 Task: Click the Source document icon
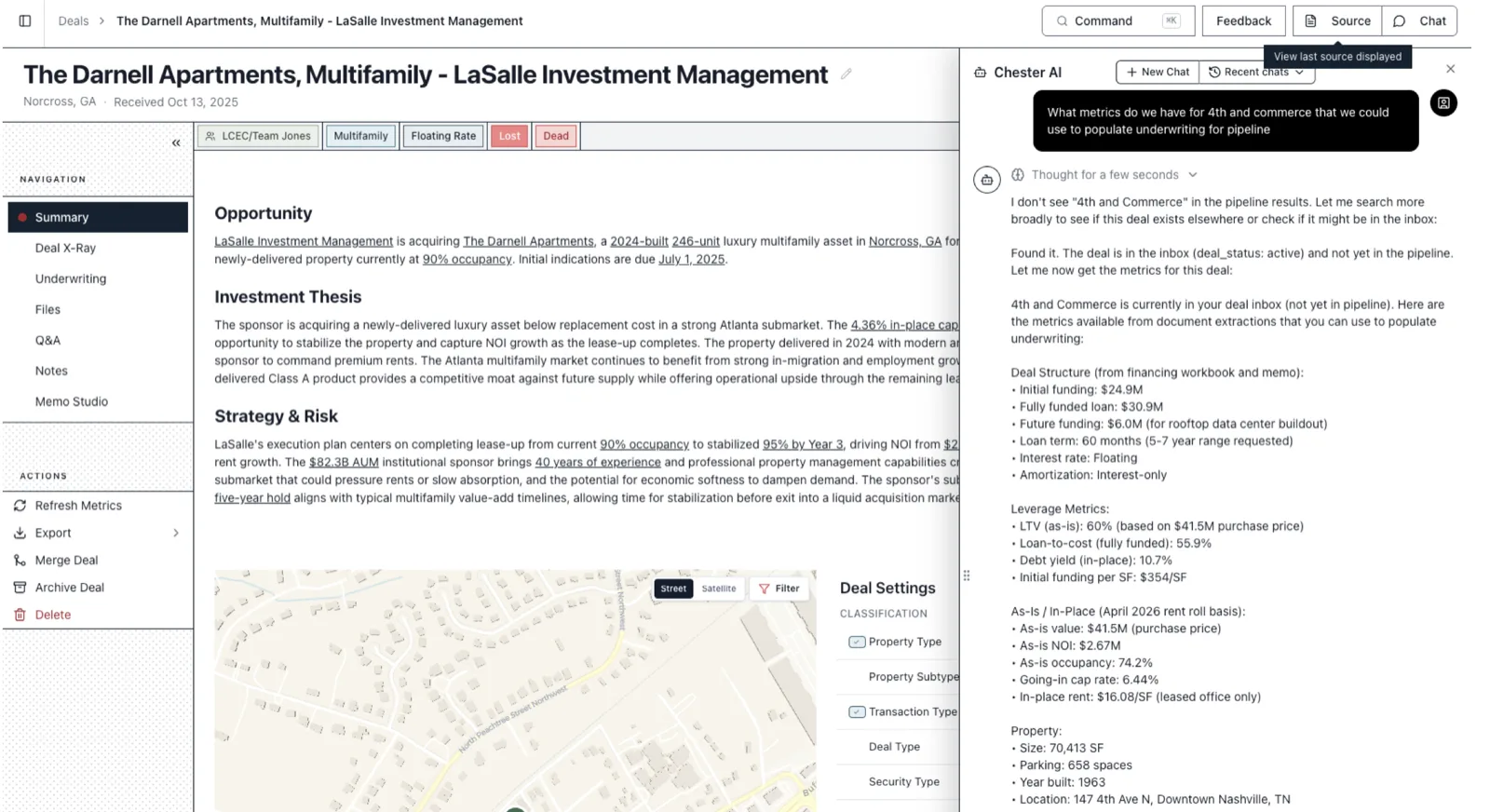(x=1310, y=20)
